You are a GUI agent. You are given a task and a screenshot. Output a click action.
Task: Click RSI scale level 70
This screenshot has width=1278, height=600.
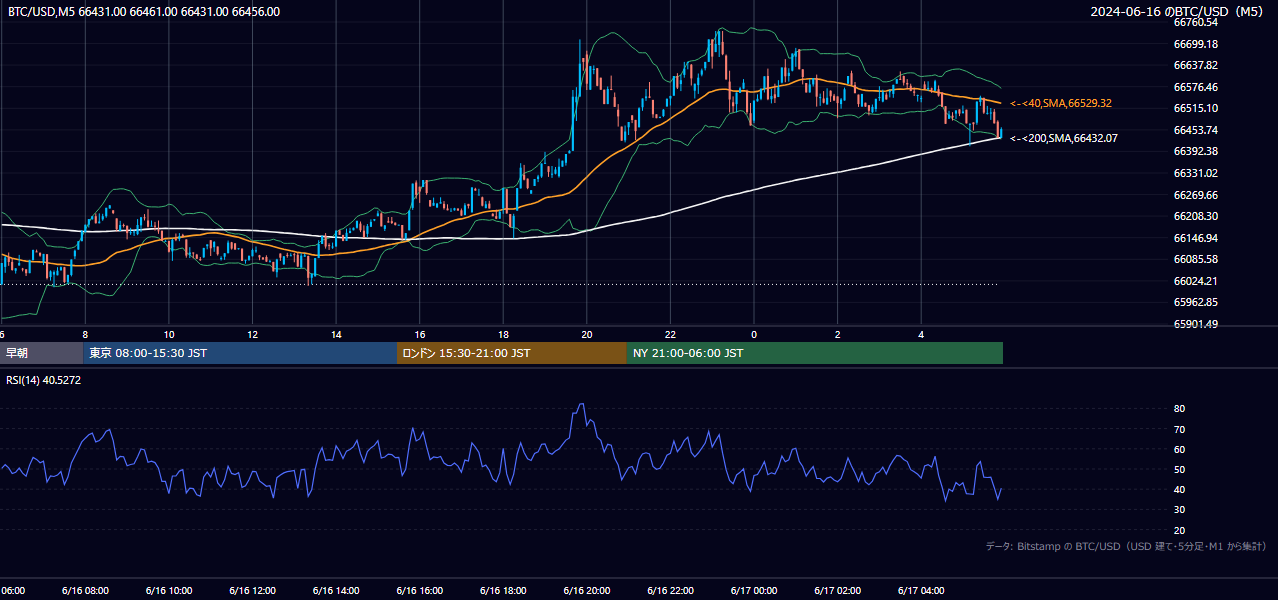coord(1179,429)
